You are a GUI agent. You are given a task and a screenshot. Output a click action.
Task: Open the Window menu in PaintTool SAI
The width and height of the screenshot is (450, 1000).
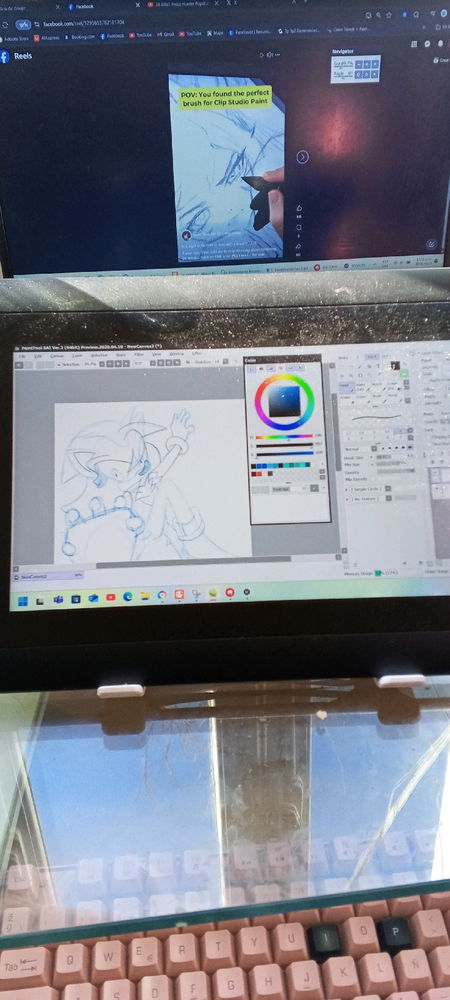point(176,356)
